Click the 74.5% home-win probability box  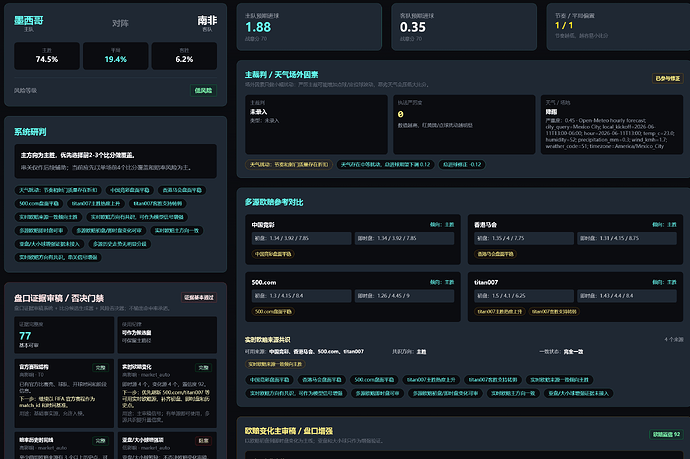point(47,56)
